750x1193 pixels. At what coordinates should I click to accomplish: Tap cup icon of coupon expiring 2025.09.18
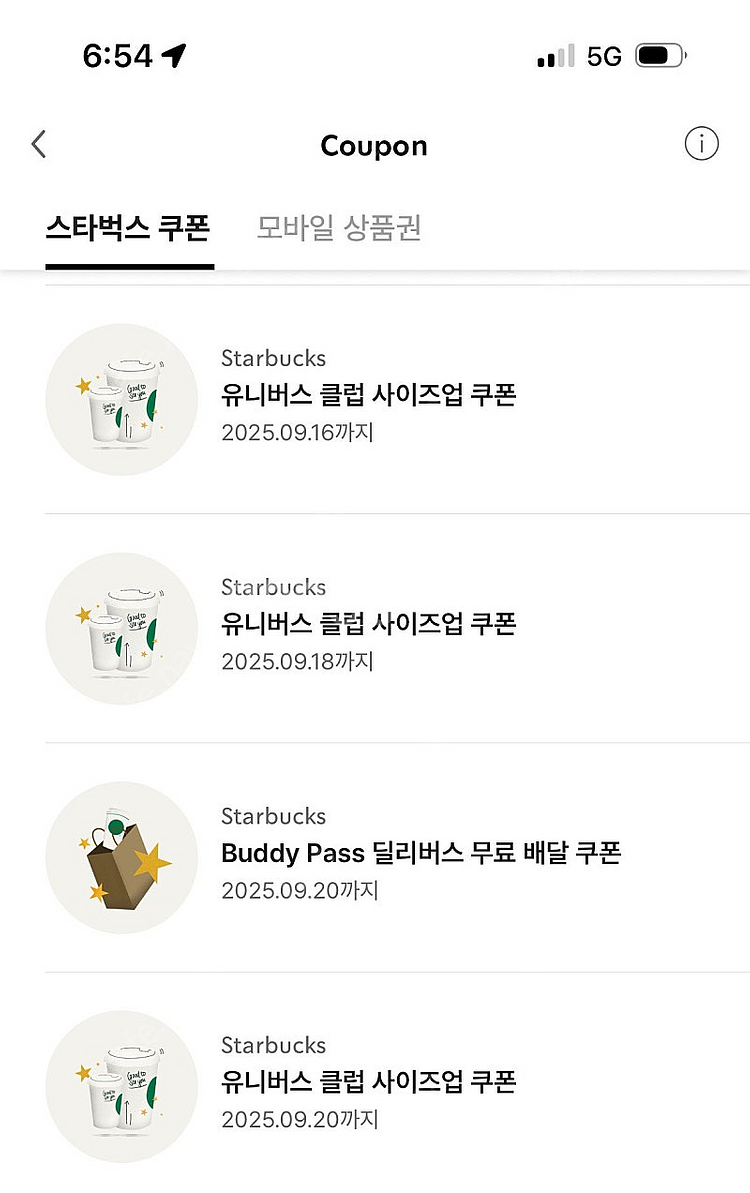[x=121, y=628]
